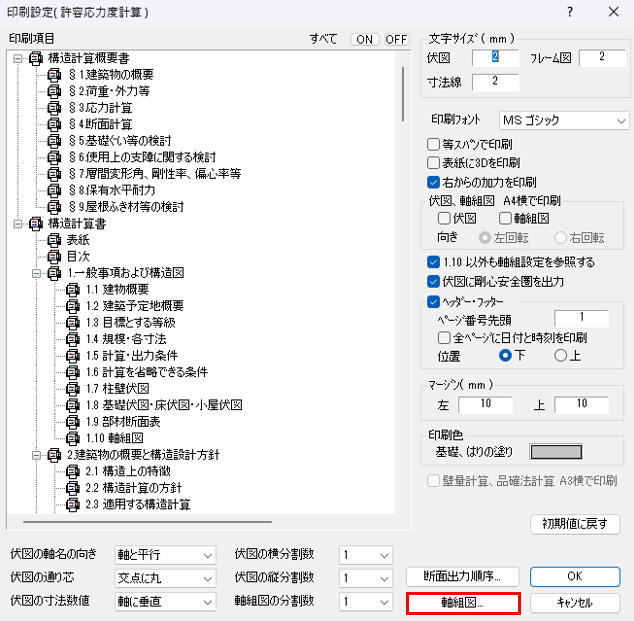Toggle print icon for 1.5 計算・出力条件

[x=73, y=356]
